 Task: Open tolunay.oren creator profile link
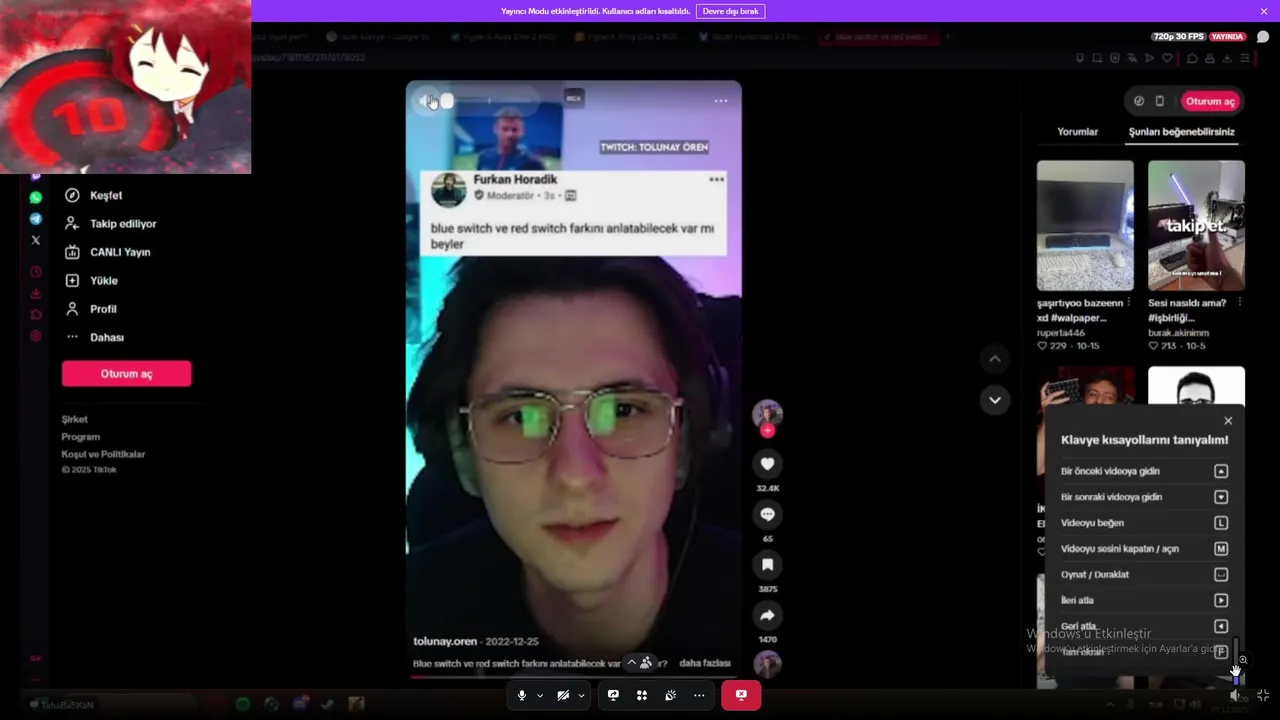coord(445,641)
